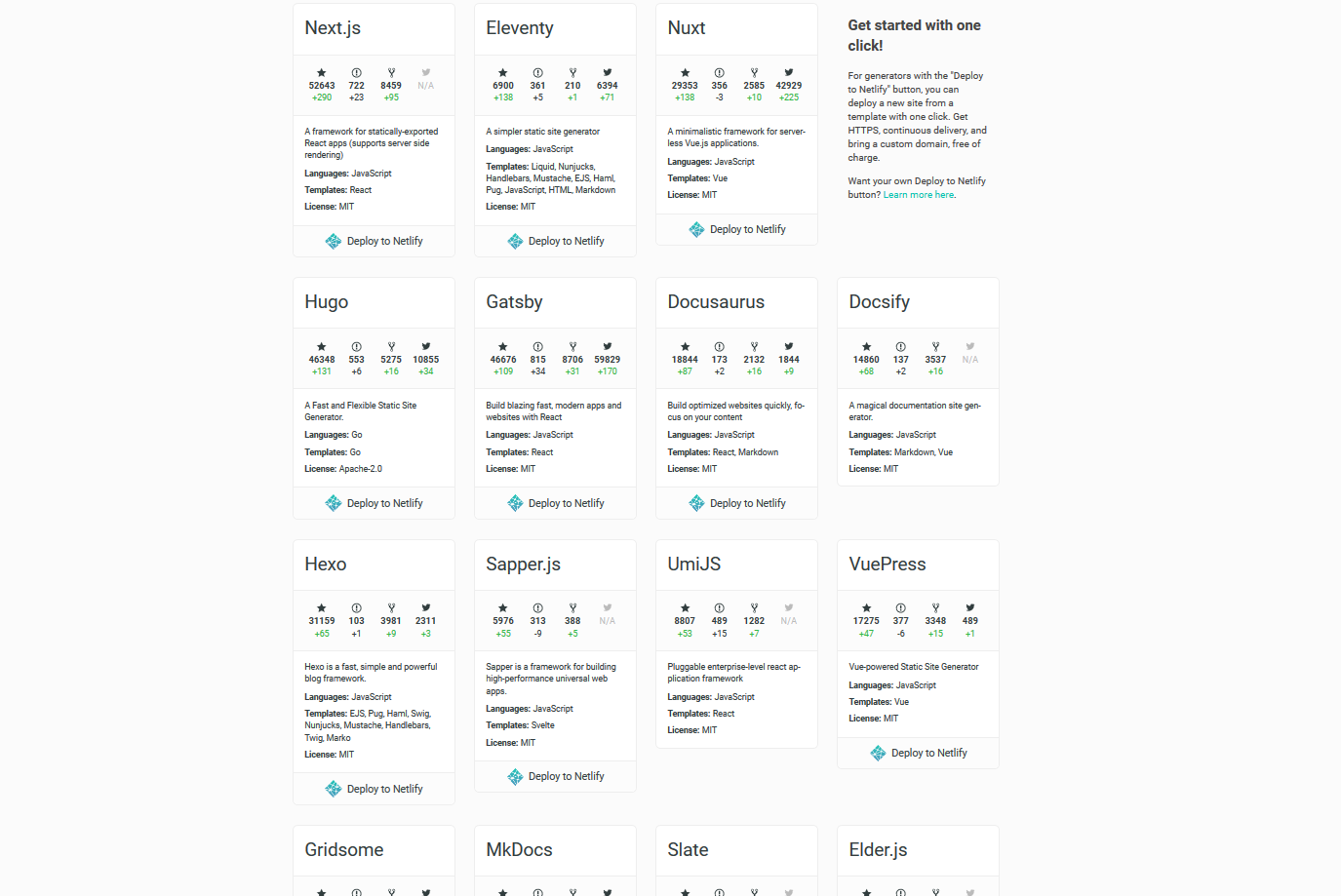Click the Twitter icon on Gatsby card
Viewport: 1341px width, 896px height.
608,347
